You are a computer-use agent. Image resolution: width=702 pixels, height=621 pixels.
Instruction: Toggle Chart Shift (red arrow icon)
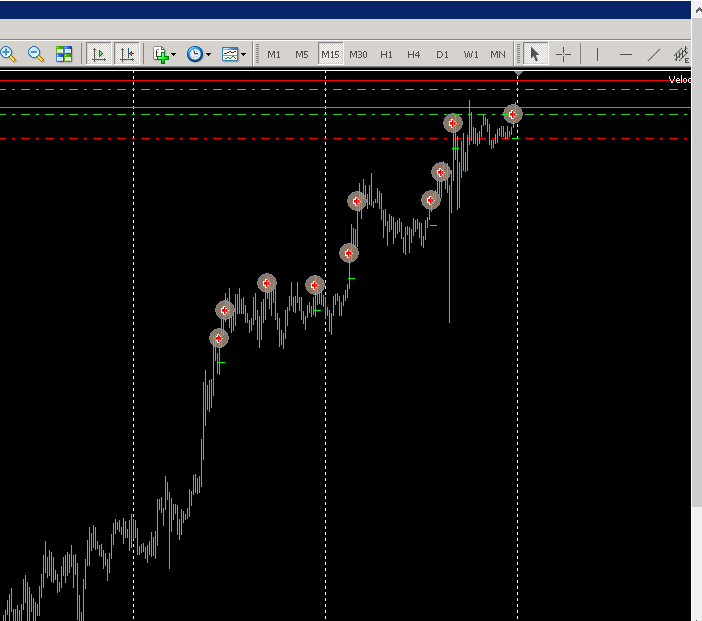tap(127, 54)
